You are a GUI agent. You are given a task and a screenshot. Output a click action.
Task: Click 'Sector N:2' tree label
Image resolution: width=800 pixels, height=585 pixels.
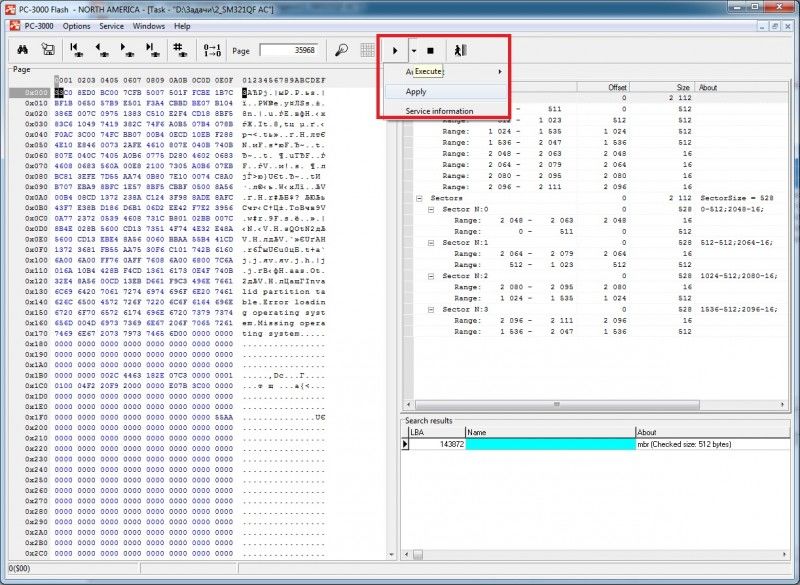[x=465, y=276]
